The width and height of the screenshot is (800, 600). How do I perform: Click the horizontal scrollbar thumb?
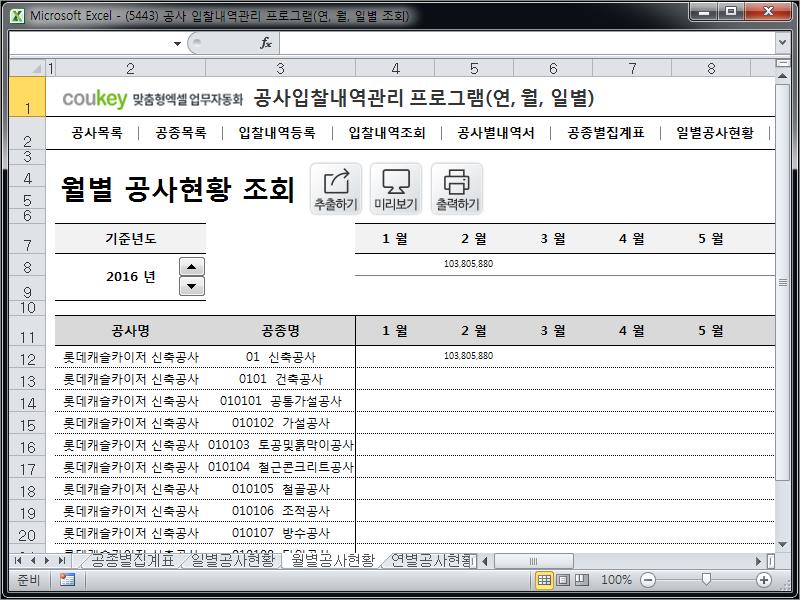[534, 561]
